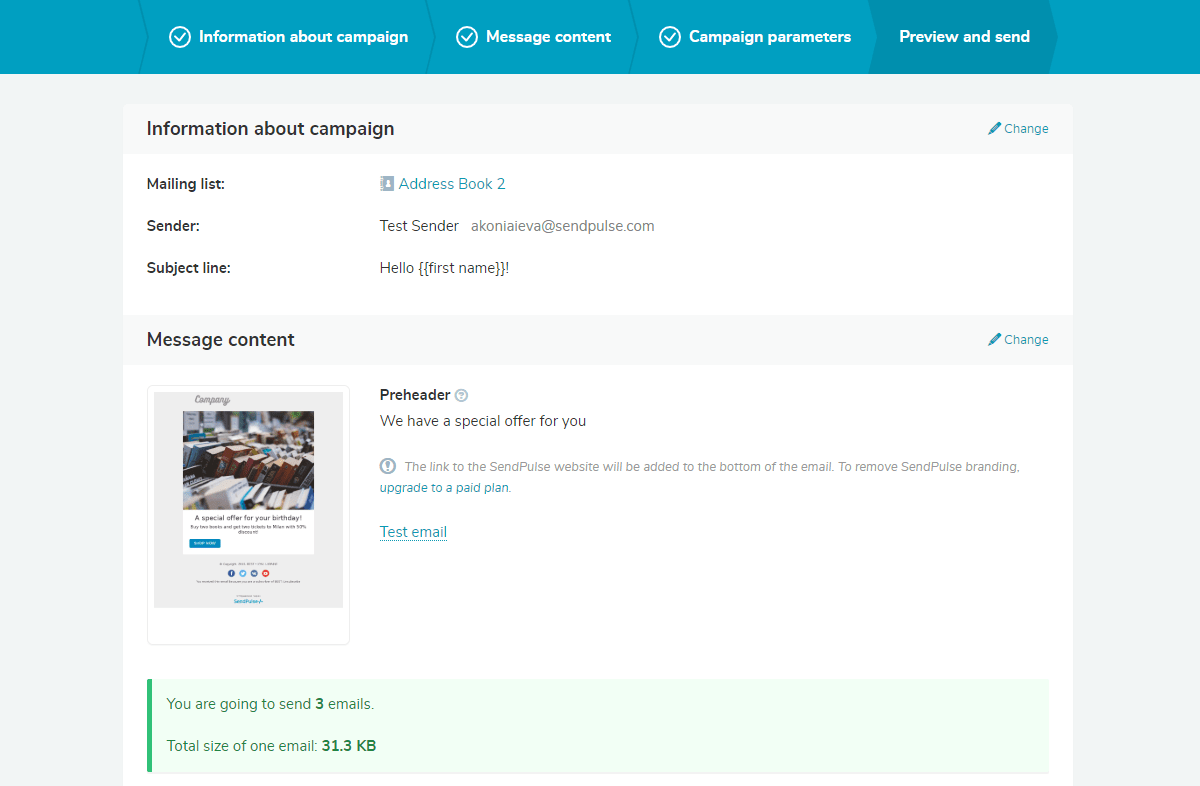Click the exclamation info icon by branding note
Viewport: 1200px width, 786px height.
388,466
